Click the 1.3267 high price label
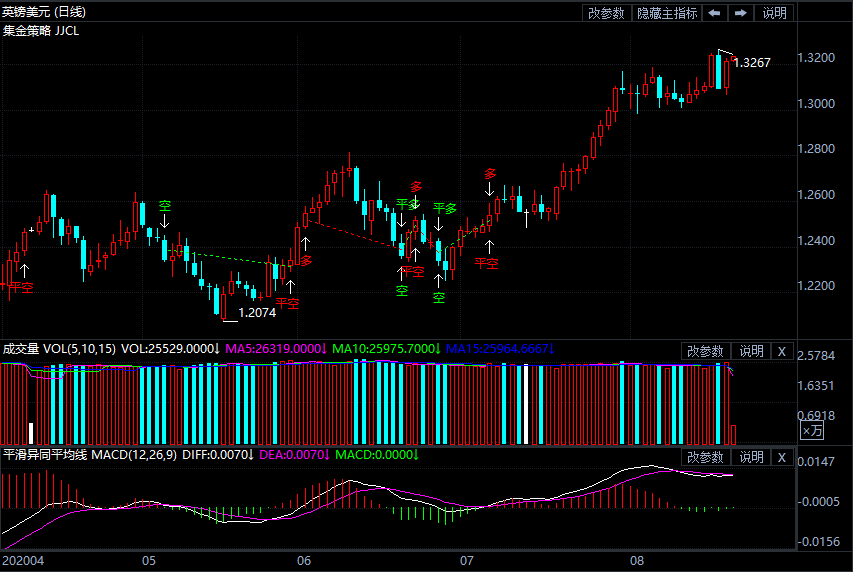 [751, 62]
